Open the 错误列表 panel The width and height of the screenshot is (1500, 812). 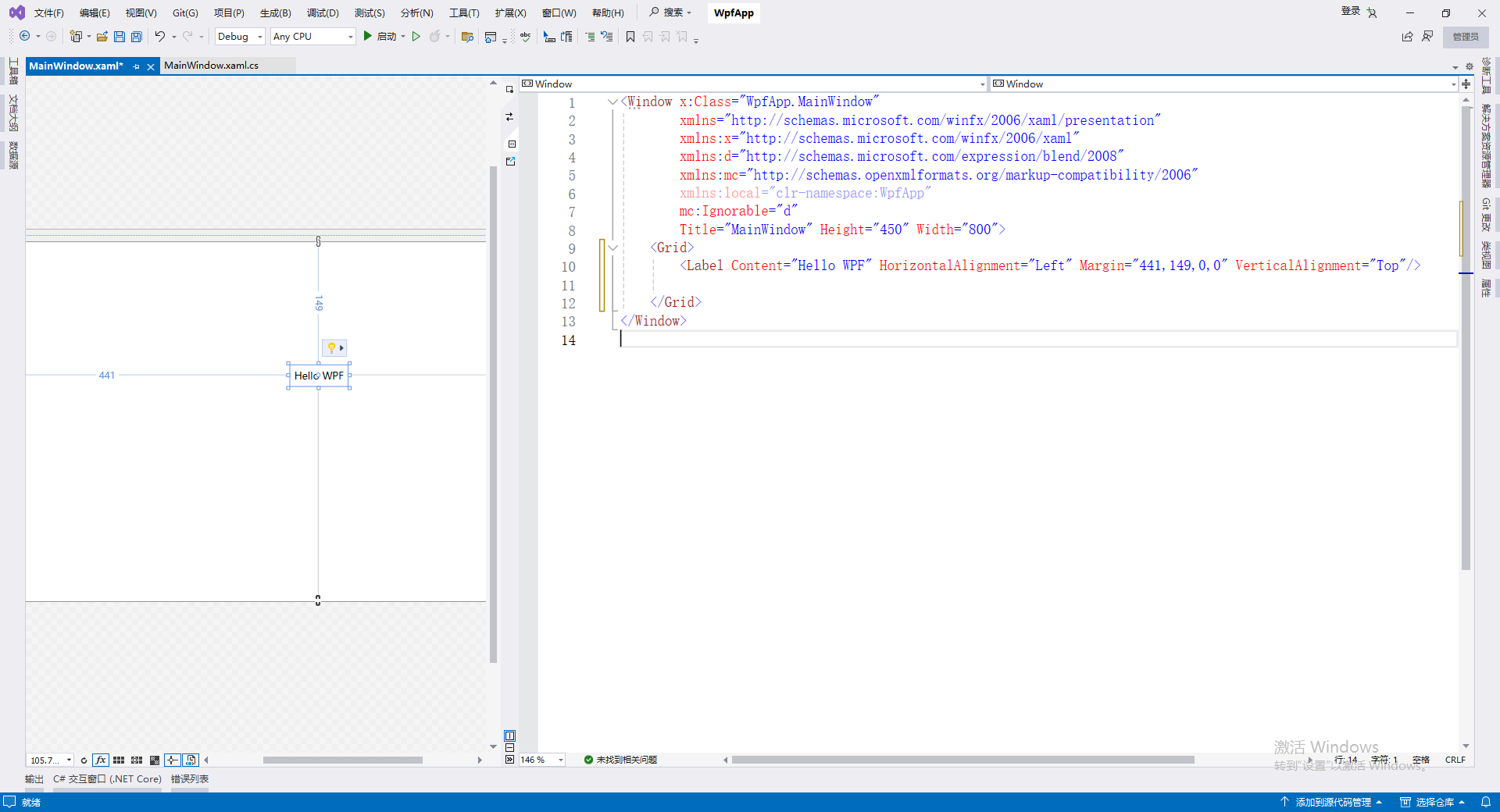click(190, 779)
